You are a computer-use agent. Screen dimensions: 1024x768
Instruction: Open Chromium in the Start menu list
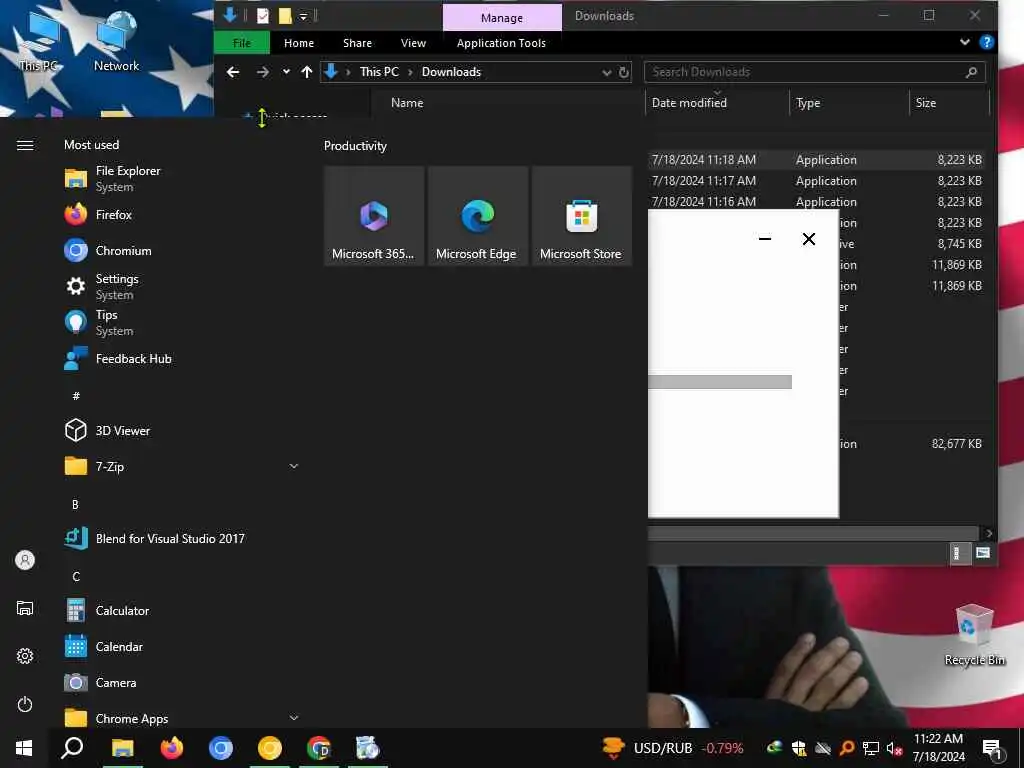(x=180, y=251)
